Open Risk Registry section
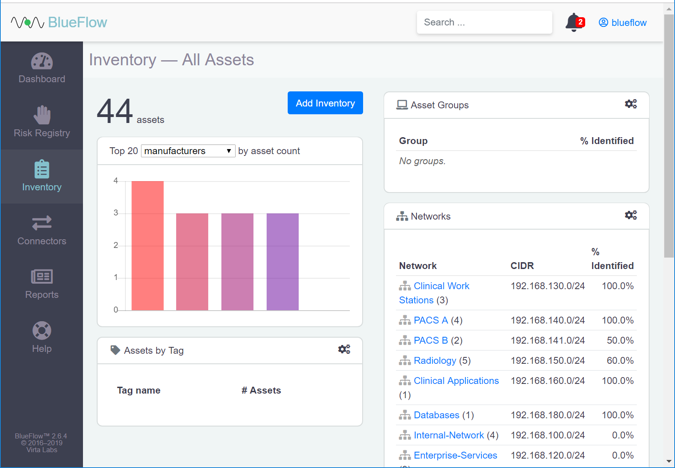Screen dimensions: 675x468 pyautogui.click(x=41, y=123)
